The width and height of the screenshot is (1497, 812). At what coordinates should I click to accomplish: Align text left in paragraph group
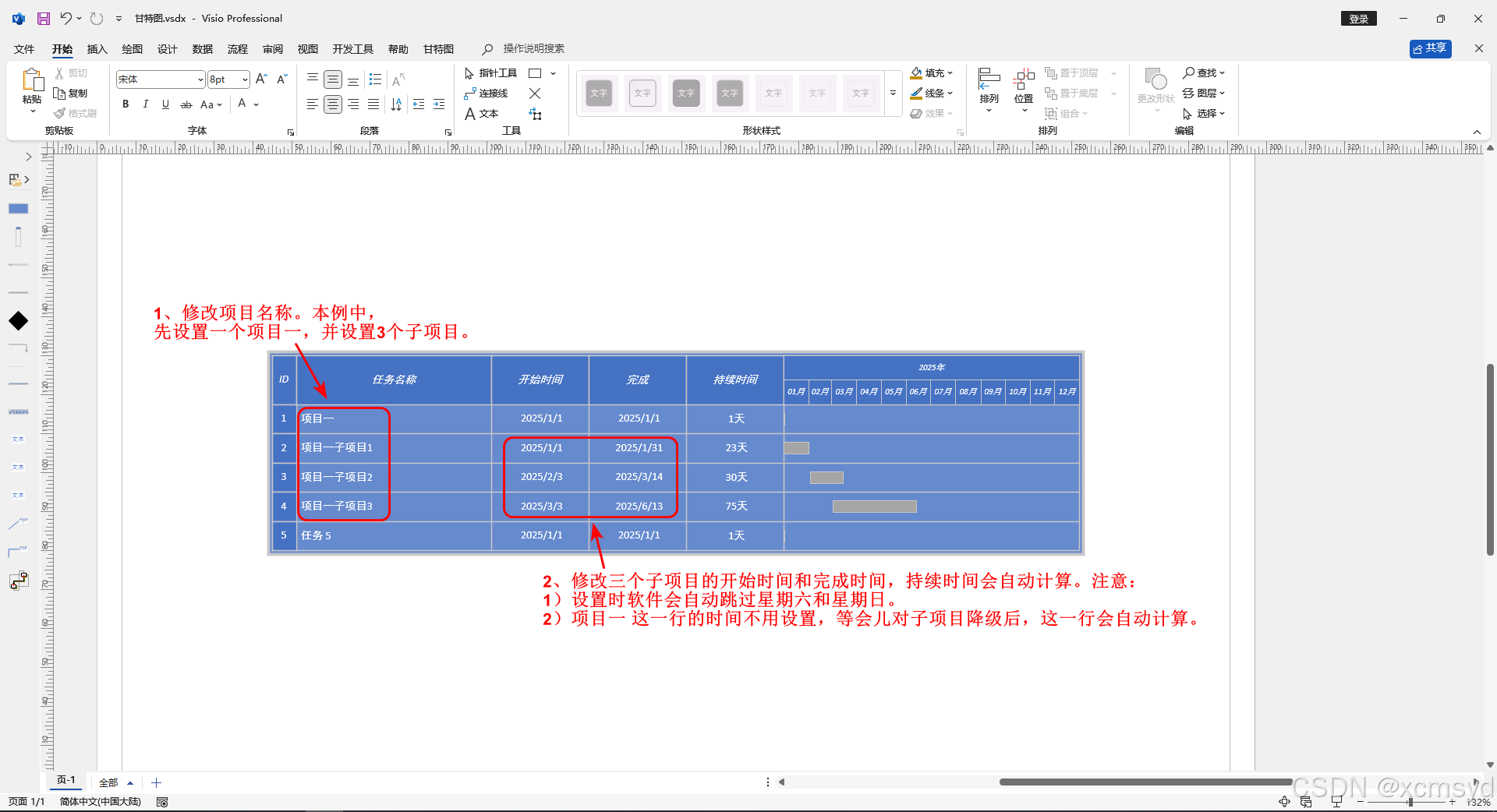point(312,104)
